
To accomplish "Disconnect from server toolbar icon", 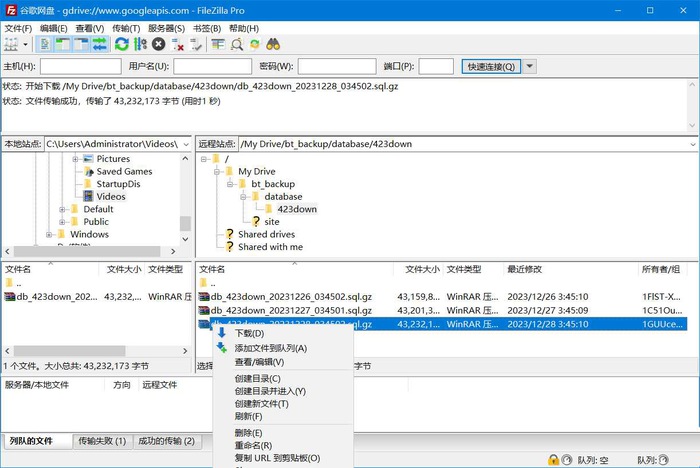I will (x=177, y=44).
